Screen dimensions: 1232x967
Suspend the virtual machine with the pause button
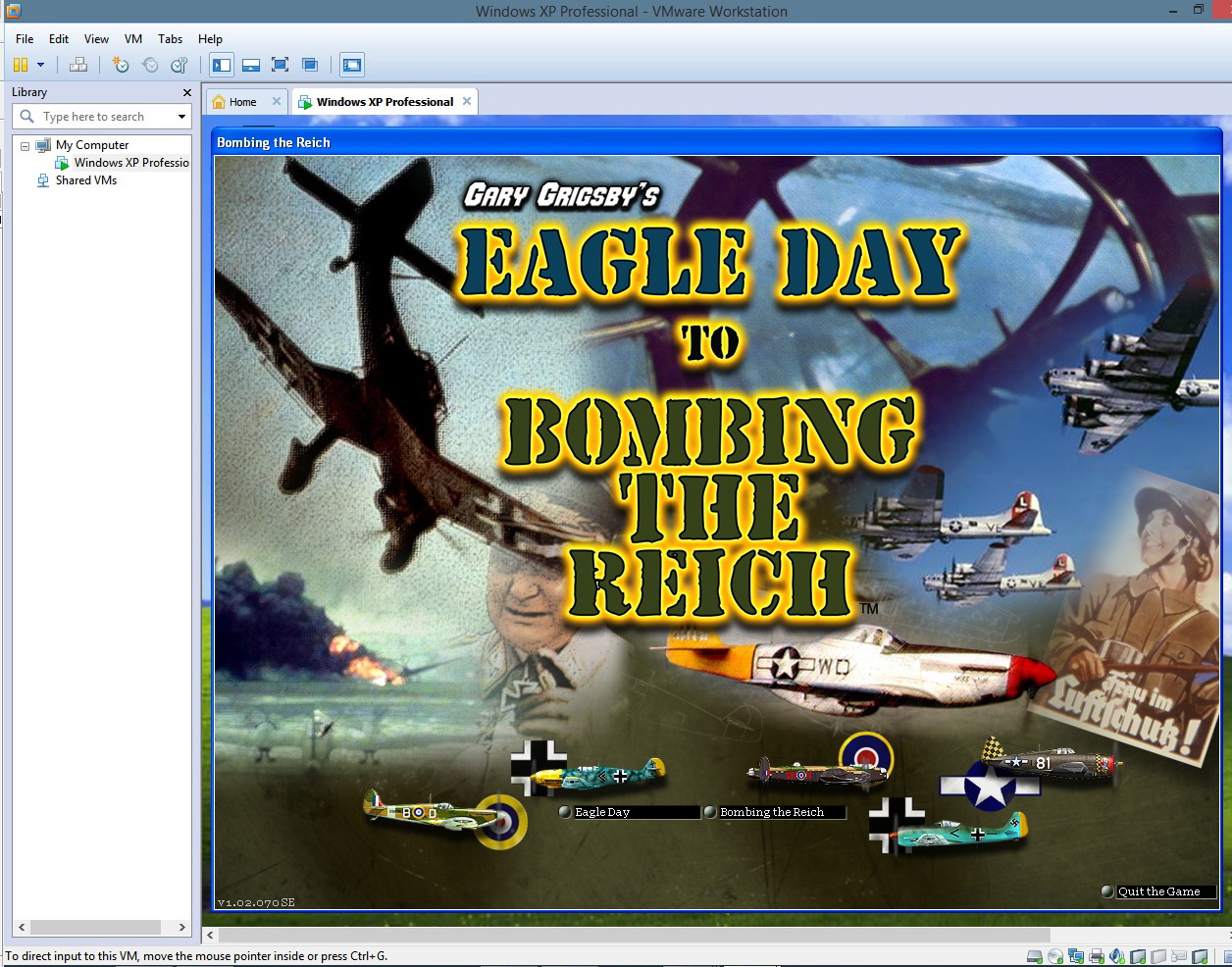coord(20,65)
